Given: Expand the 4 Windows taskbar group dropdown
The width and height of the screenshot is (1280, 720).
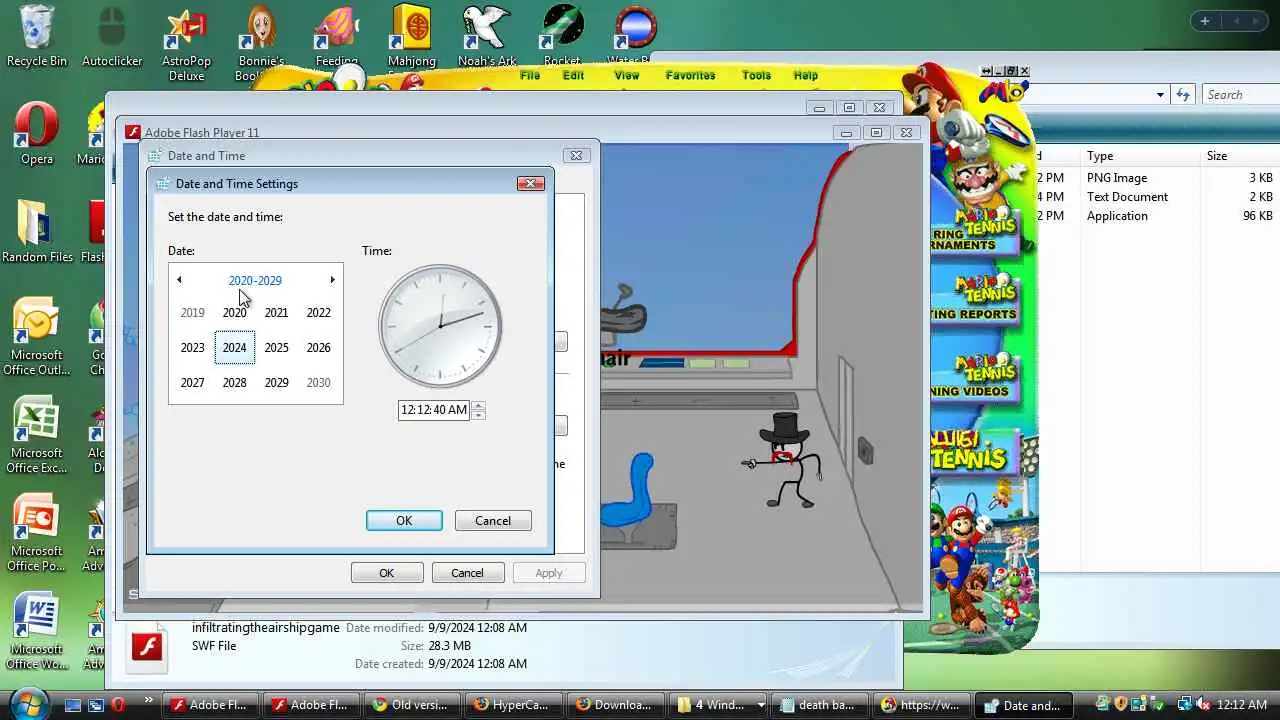Looking at the screenshot, I should click(x=761, y=705).
